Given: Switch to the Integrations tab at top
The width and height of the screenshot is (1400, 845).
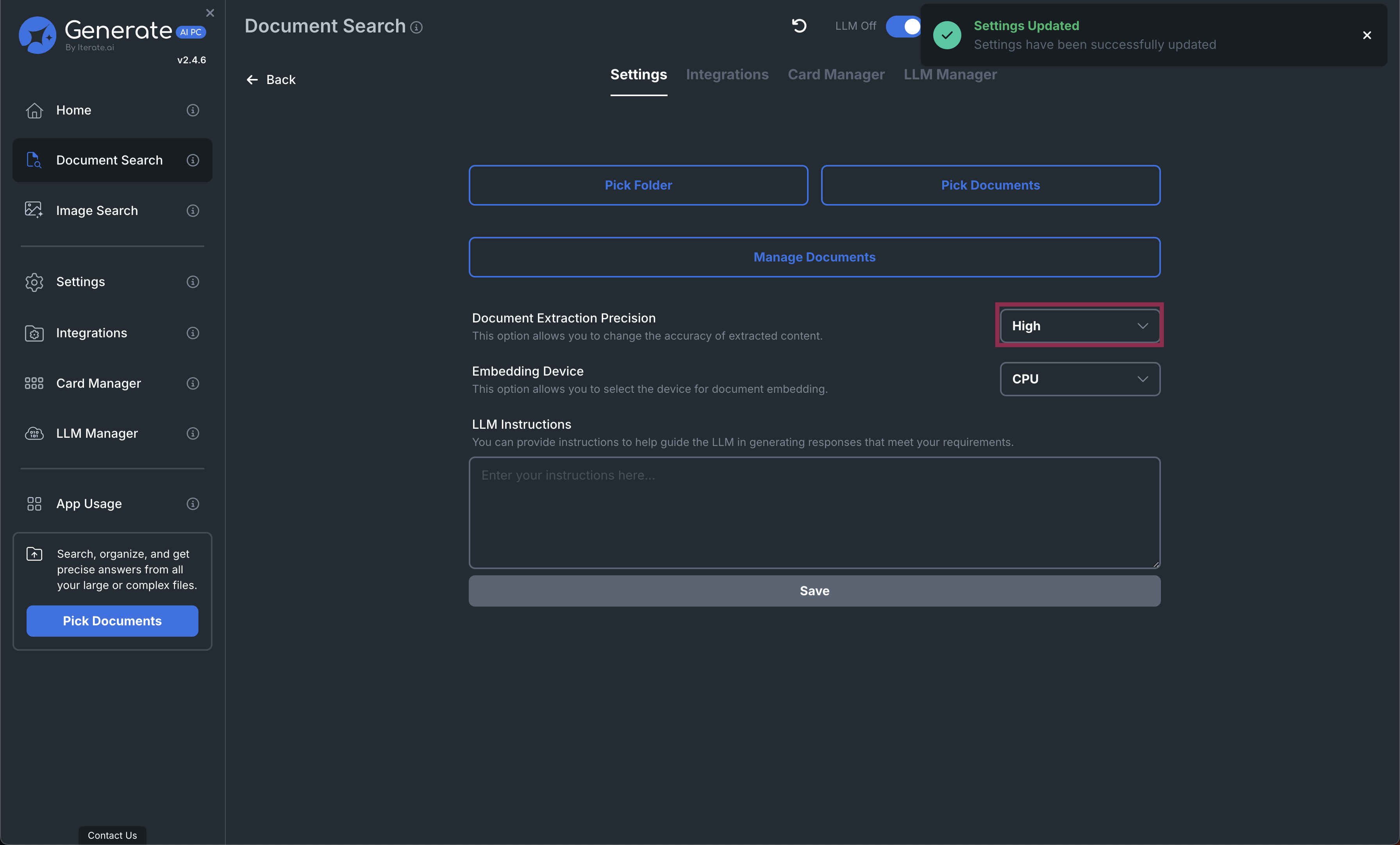Looking at the screenshot, I should click(x=727, y=75).
